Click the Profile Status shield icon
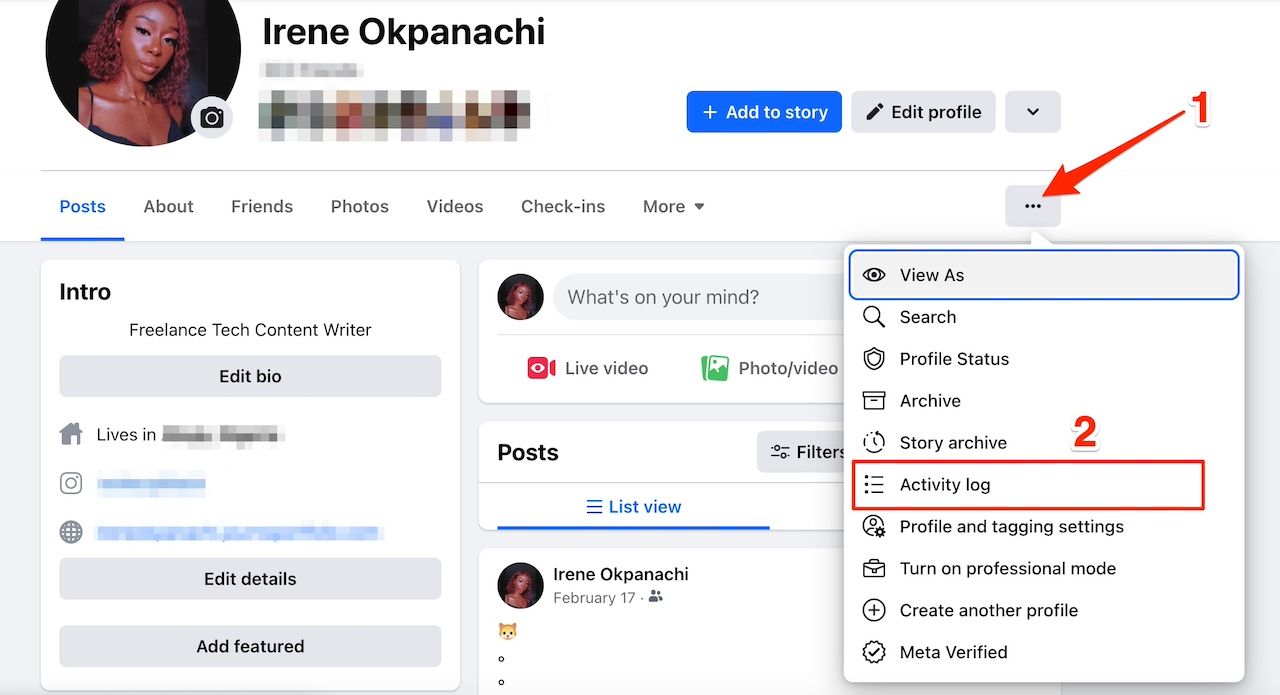This screenshot has height=695, width=1280. tap(875, 359)
